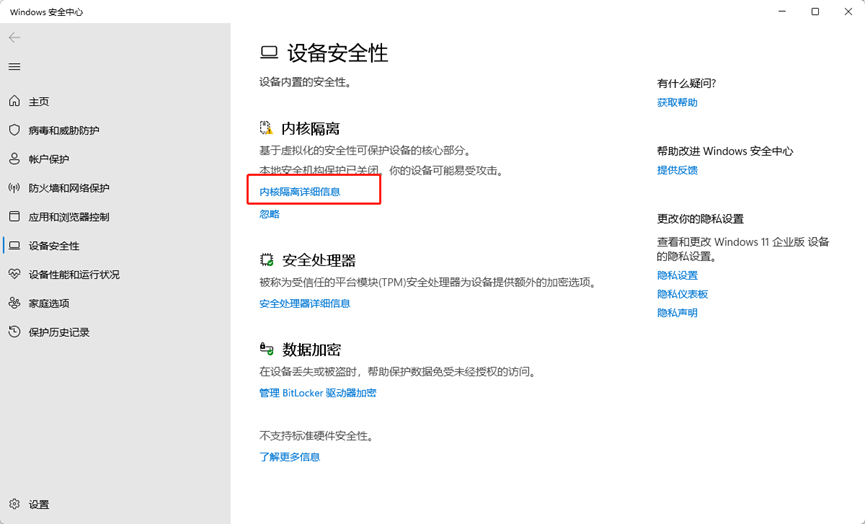
Task: Open 主页 in the sidebar
Action: pyautogui.click(x=39, y=101)
